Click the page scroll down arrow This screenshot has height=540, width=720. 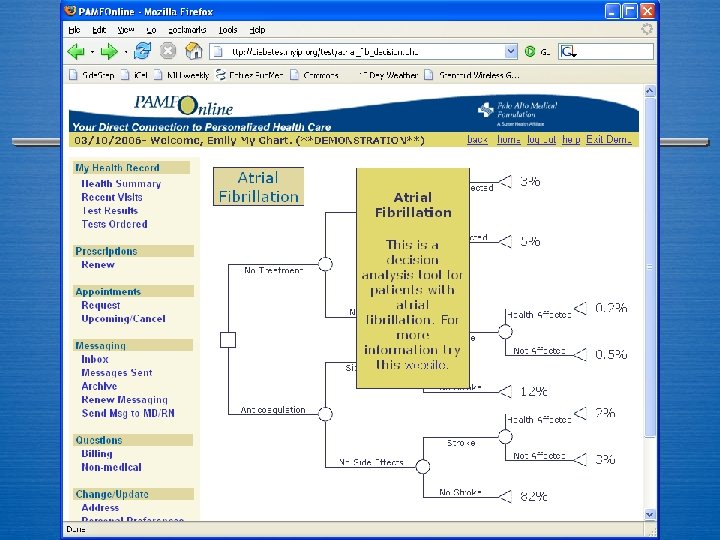[x=649, y=515]
